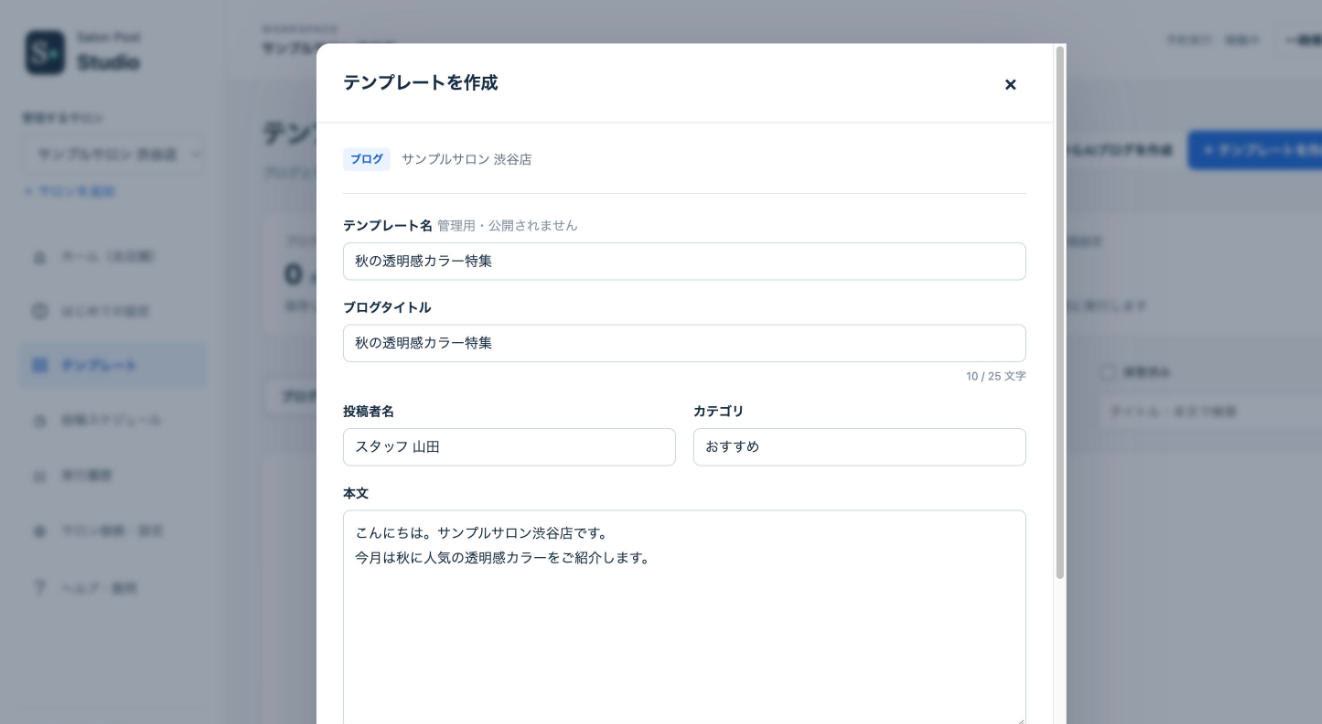Image resolution: width=1322 pixels, height=724 pixels.
Task: Click the home icon in the blurred sidebar
Action: click(x=40, y=257)
